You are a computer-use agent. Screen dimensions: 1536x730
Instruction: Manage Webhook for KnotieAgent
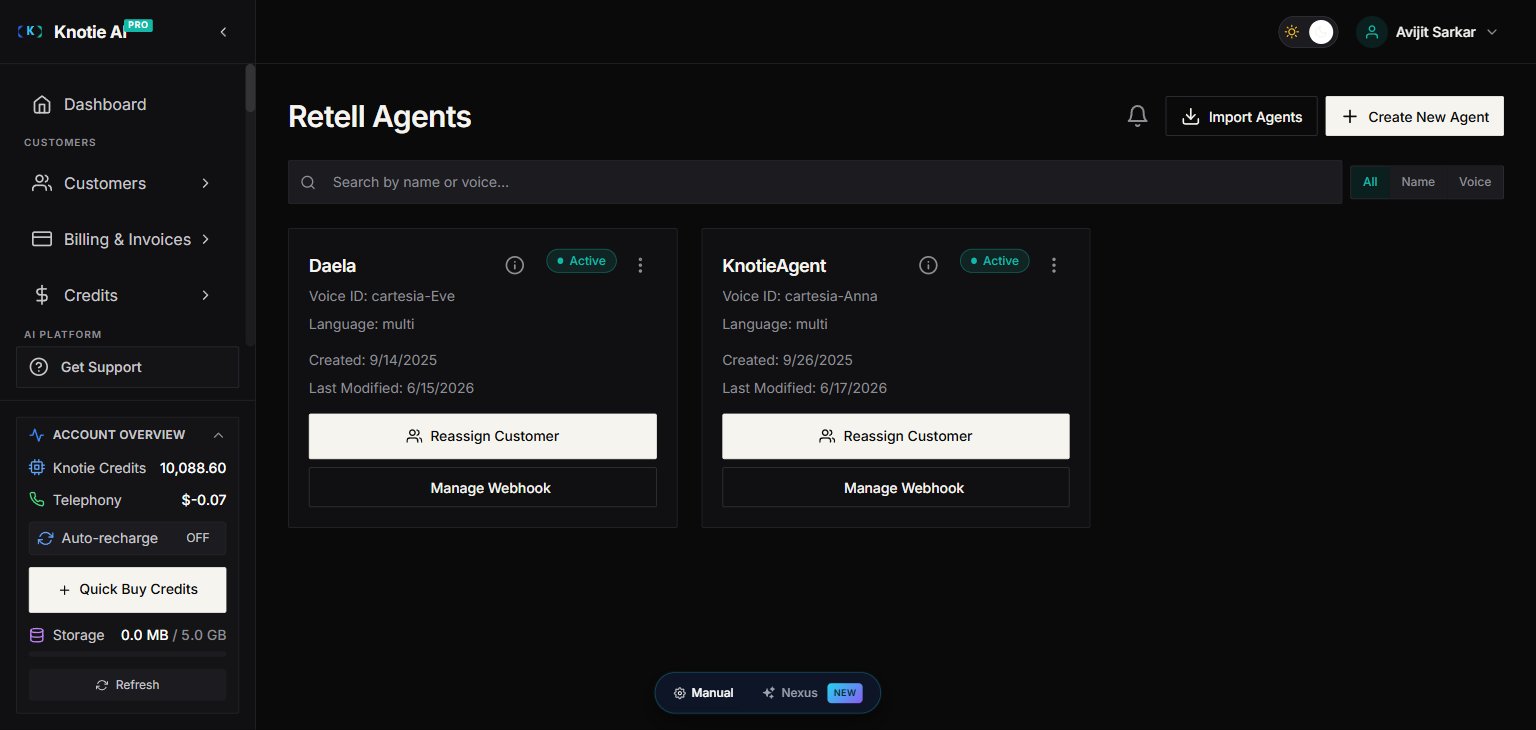[x=896, y=488]
